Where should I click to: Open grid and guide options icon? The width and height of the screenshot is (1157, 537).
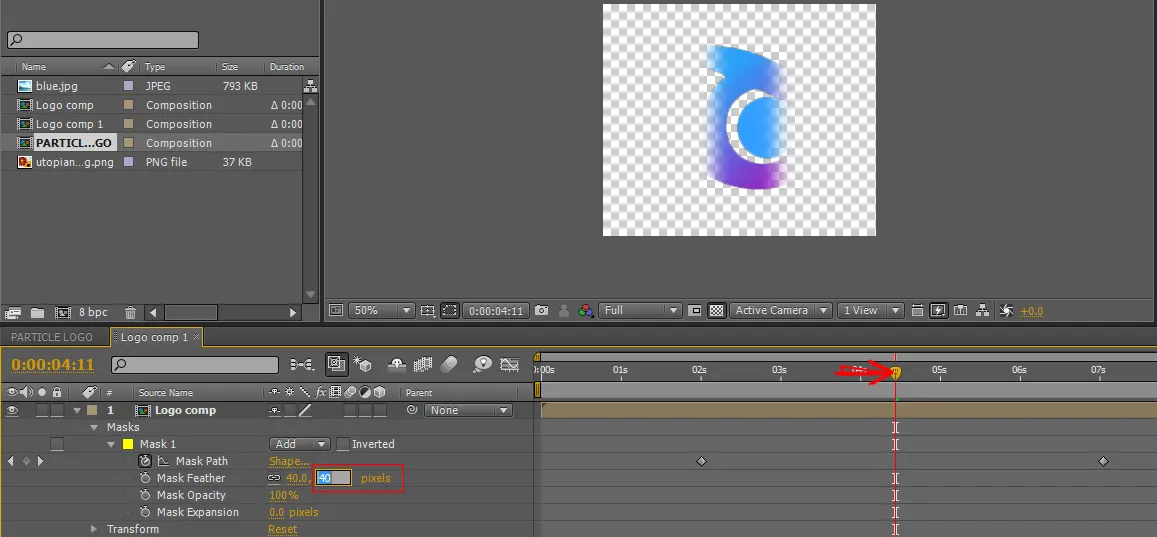[427, 311]
